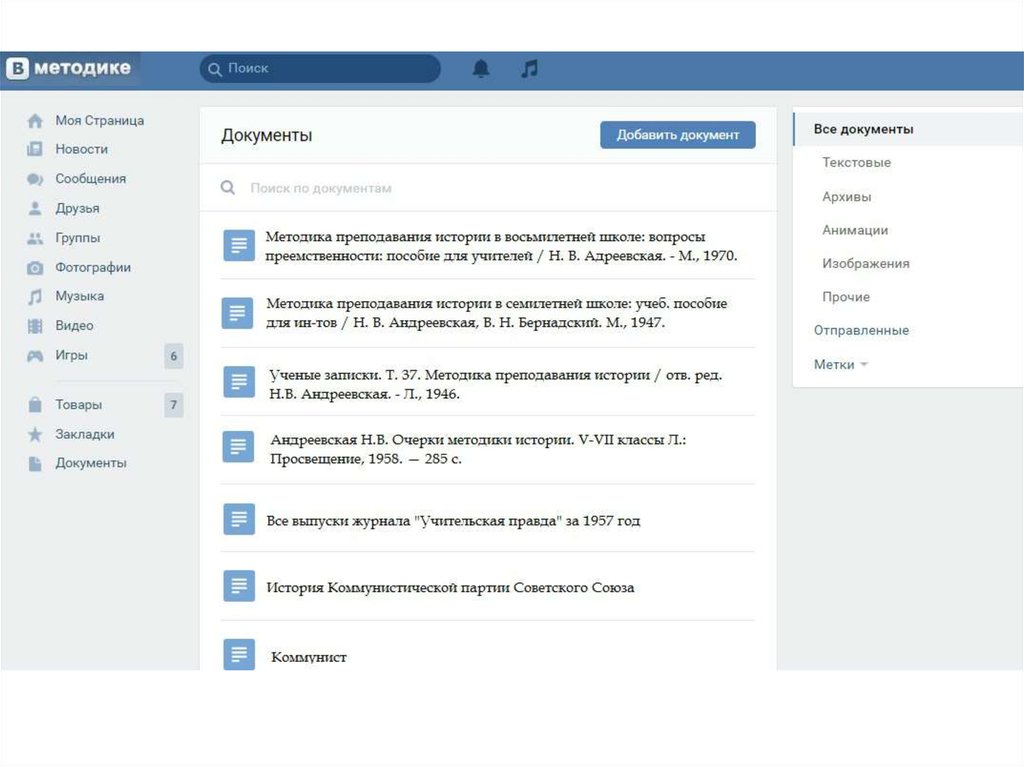This screenshot has height=767, width=1024.
Task: Filter by Архивы documents
Action: [846, 197]
